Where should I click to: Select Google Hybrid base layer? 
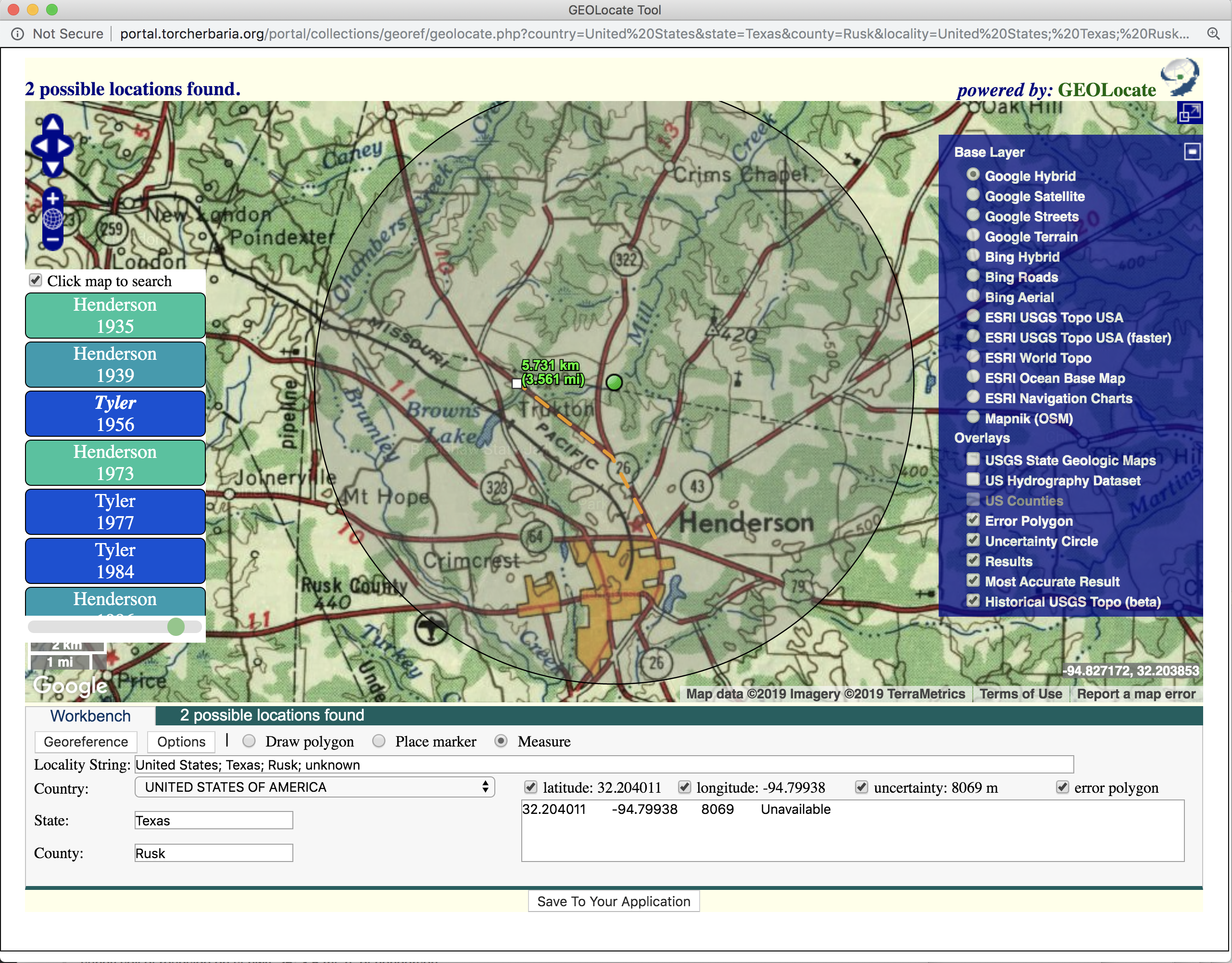[x=972, y=175]
